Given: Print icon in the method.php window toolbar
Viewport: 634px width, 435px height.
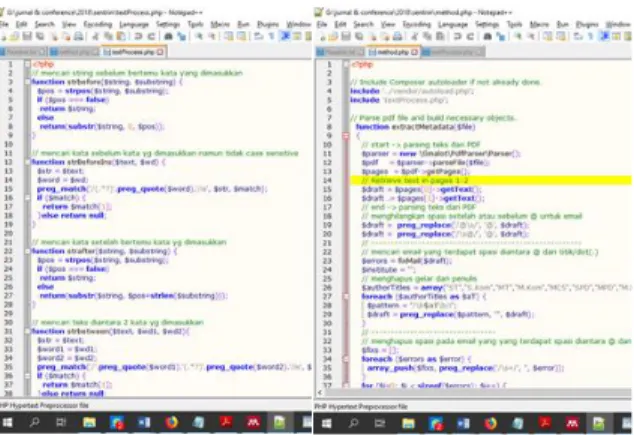Looking at the screenshot, I should coord(397,37).
